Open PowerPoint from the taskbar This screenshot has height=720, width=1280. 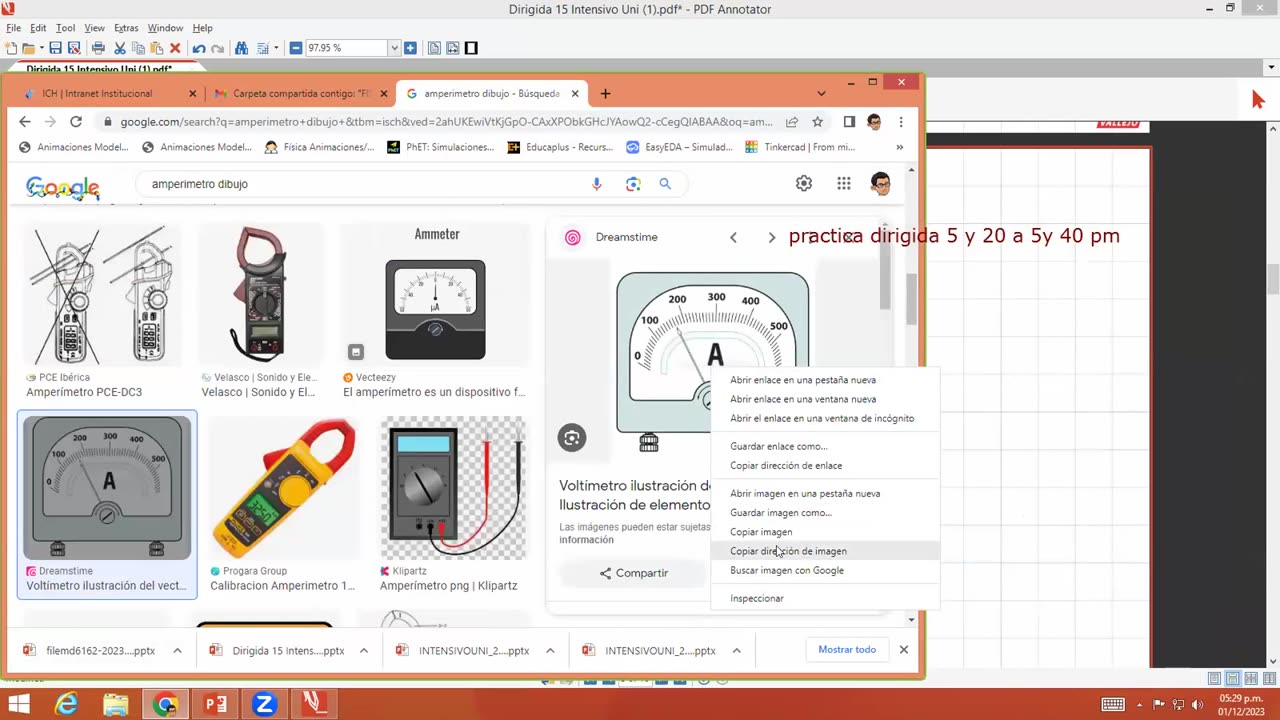tap(215, 704)
